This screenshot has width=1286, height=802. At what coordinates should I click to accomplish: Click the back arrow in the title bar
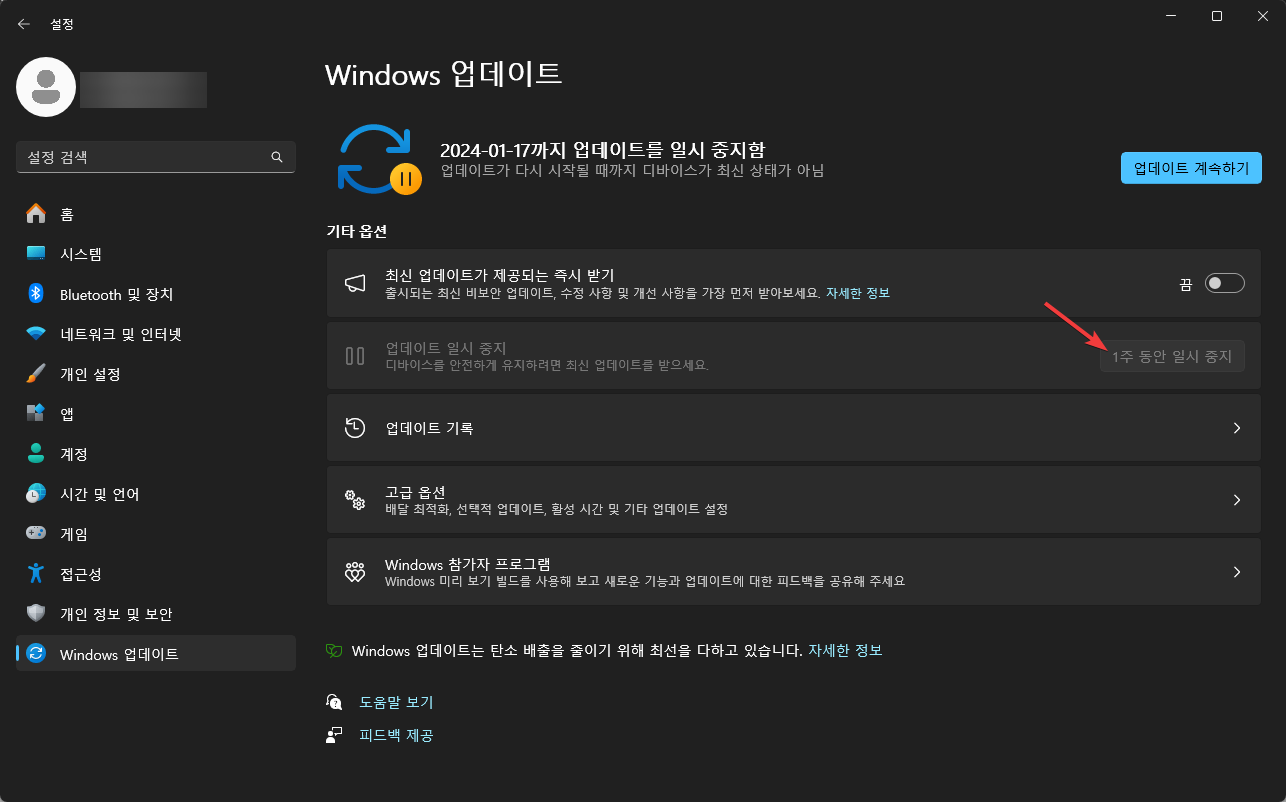coord(24,24)
